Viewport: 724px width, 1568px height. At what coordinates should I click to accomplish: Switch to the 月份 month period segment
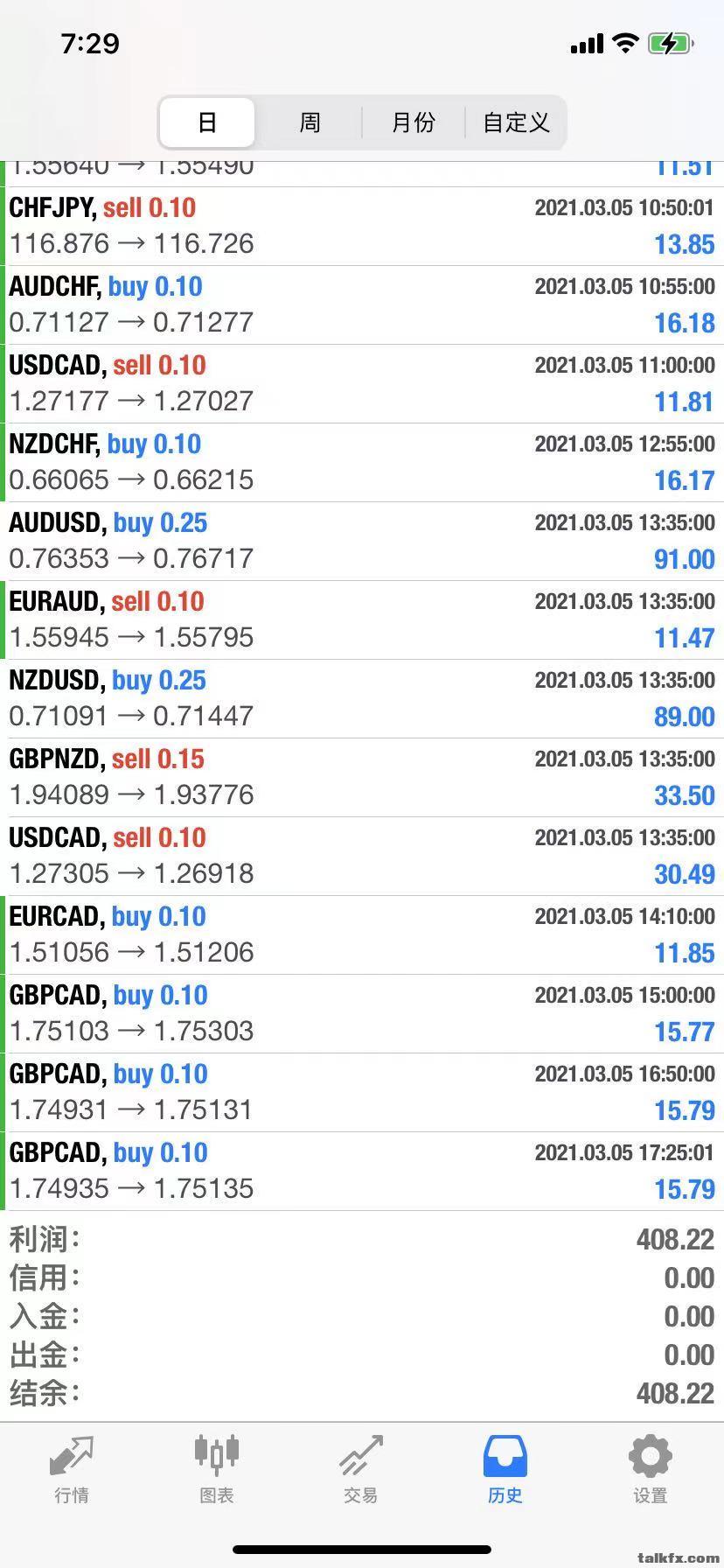[414, 122]
